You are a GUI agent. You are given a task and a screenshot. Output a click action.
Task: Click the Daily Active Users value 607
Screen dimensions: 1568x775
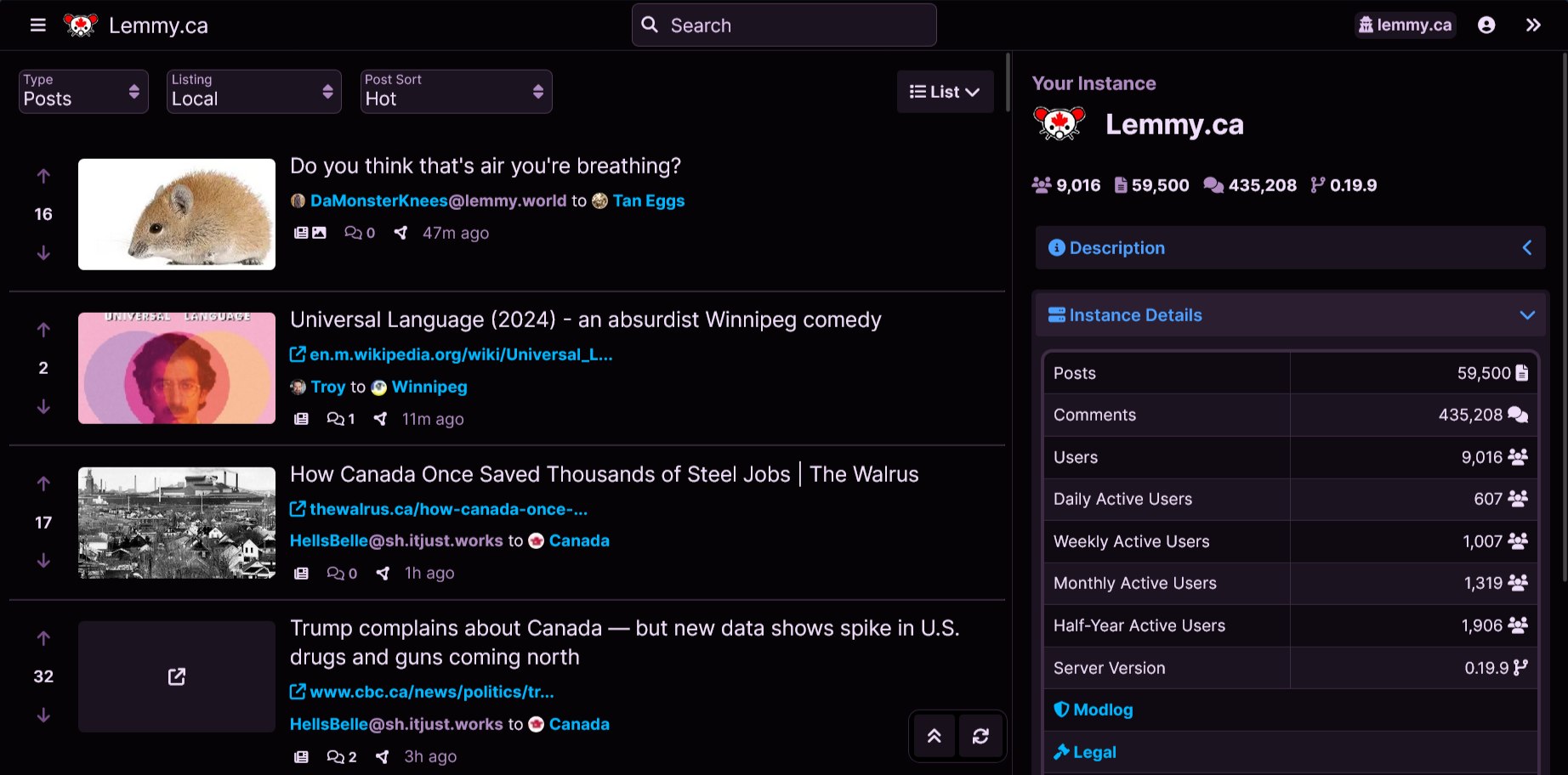pyautogui.click(x=1488, y=499)
